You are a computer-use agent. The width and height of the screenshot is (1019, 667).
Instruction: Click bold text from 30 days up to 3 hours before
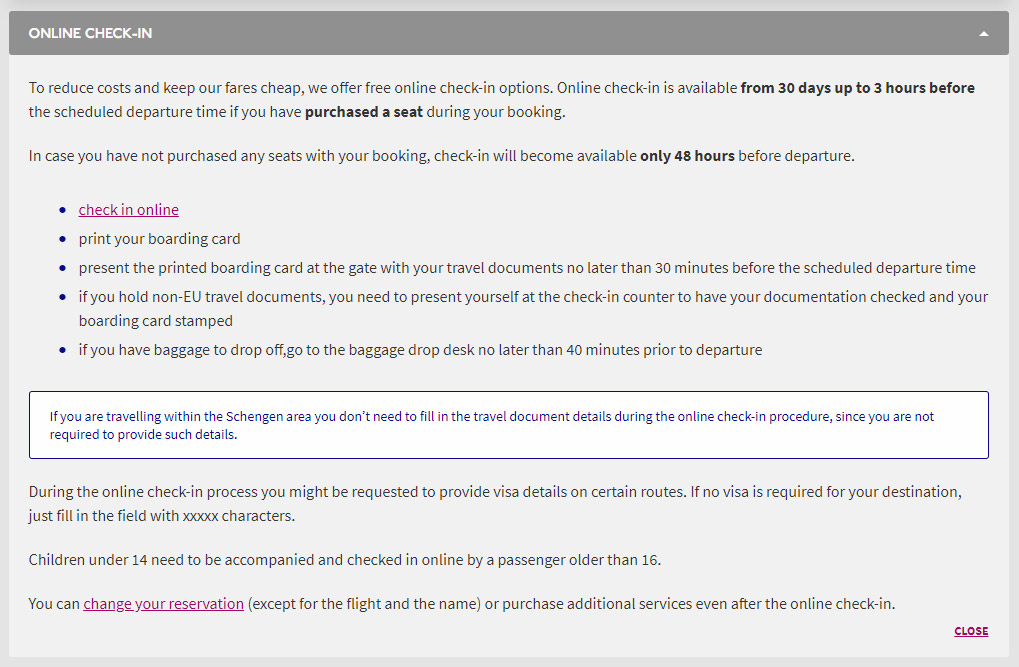[857, 88]
